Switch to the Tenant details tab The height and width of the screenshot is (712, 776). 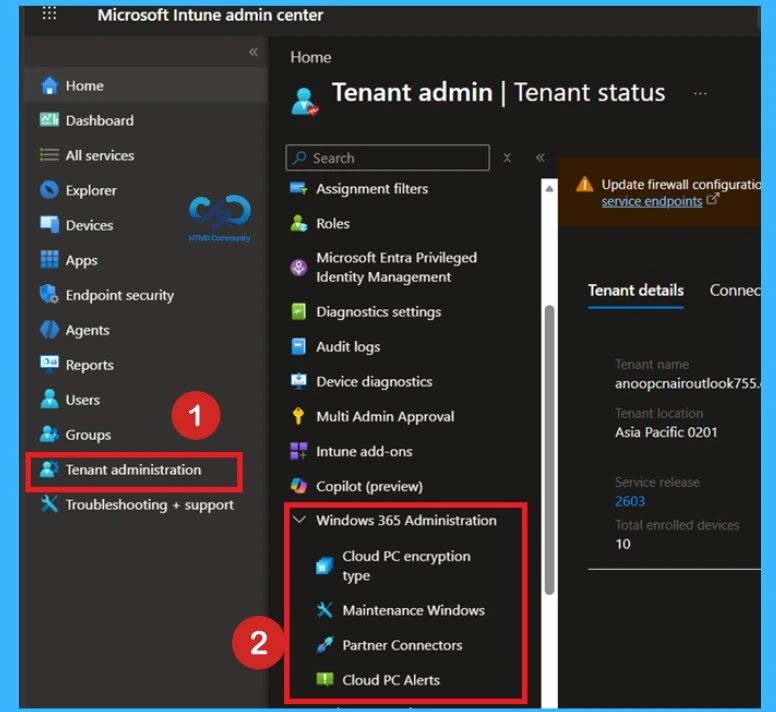click(636, 290)
